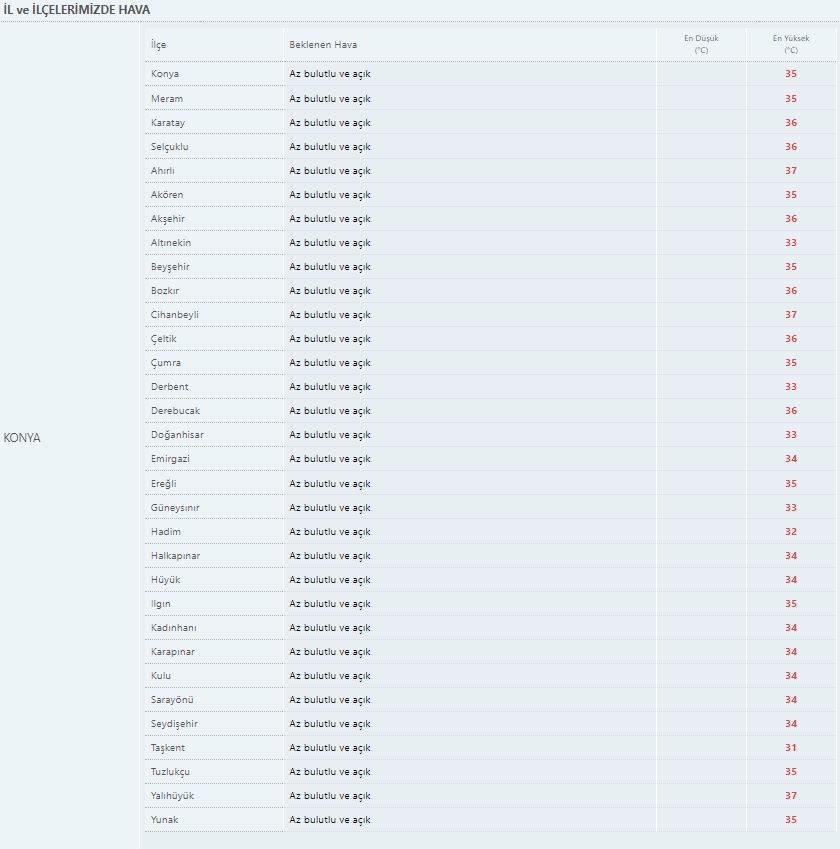Click the expected weather text for Kulu

(330, 675)
